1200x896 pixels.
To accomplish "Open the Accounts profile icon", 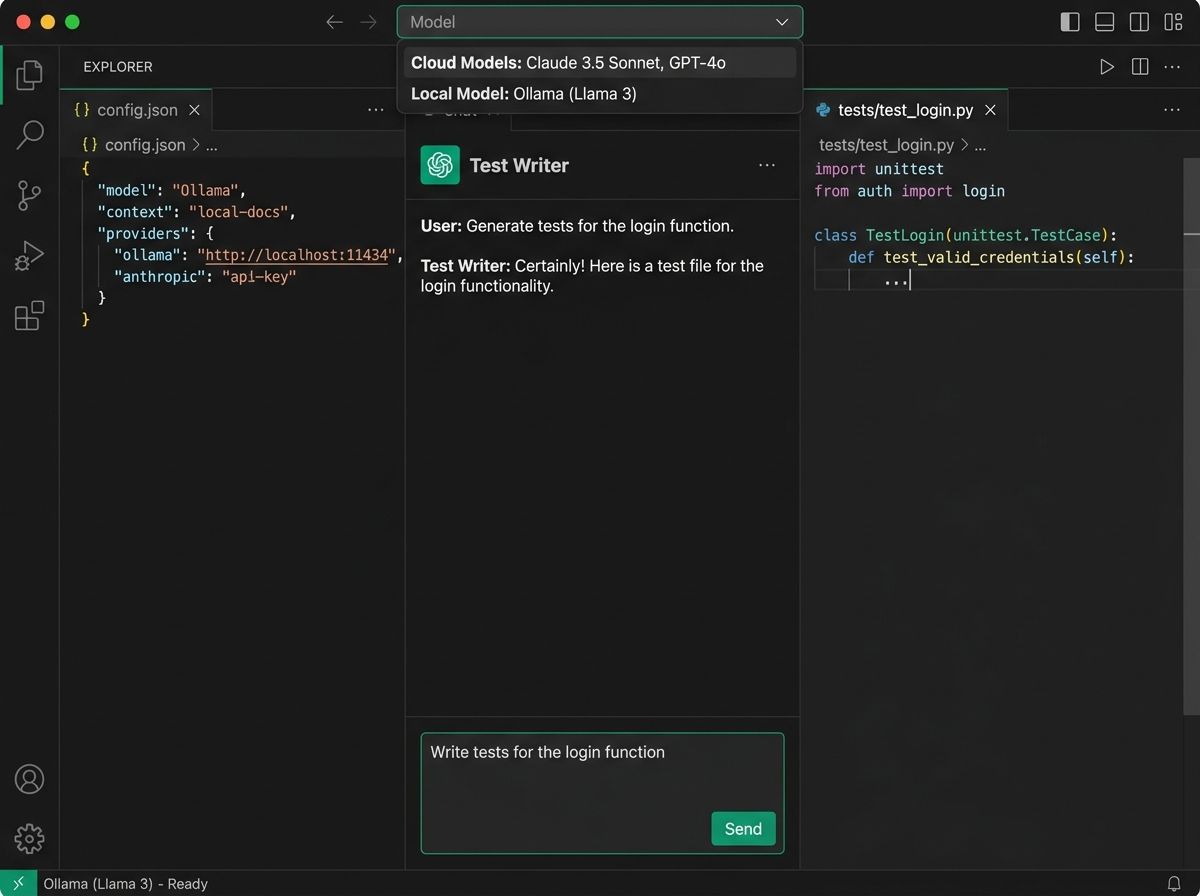I will [30, 778].
